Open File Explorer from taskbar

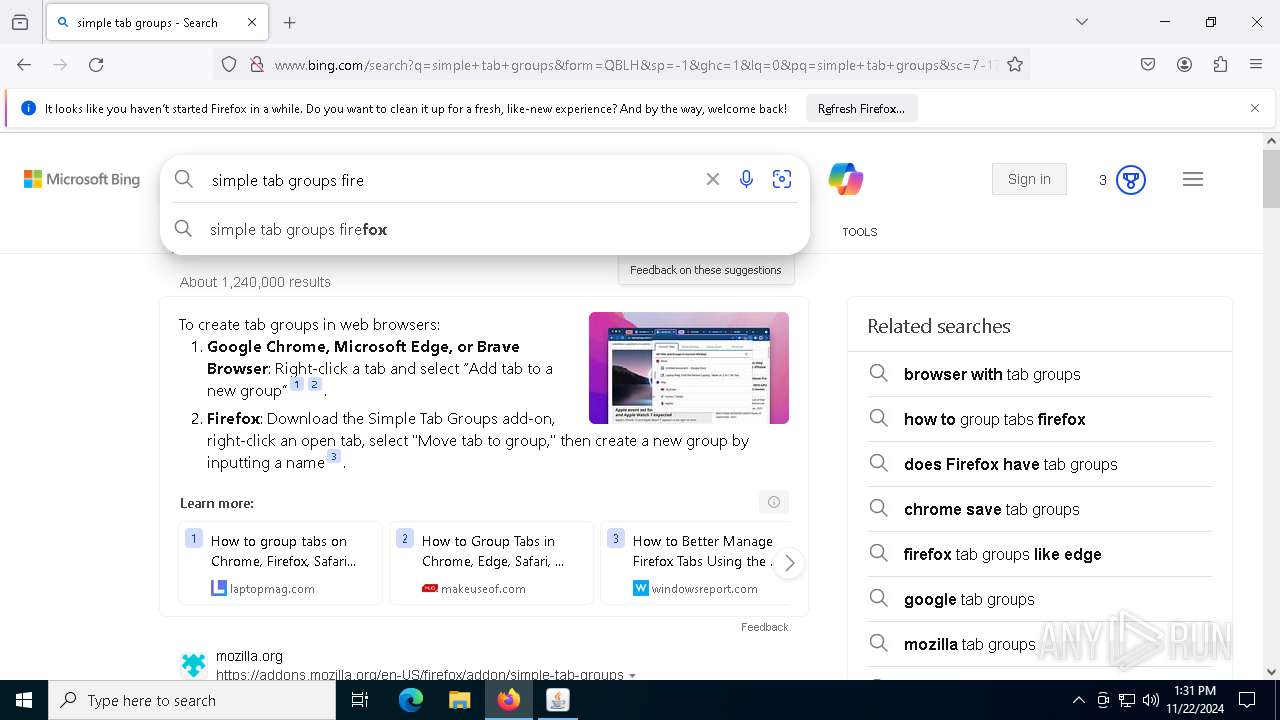coord(459,700)
